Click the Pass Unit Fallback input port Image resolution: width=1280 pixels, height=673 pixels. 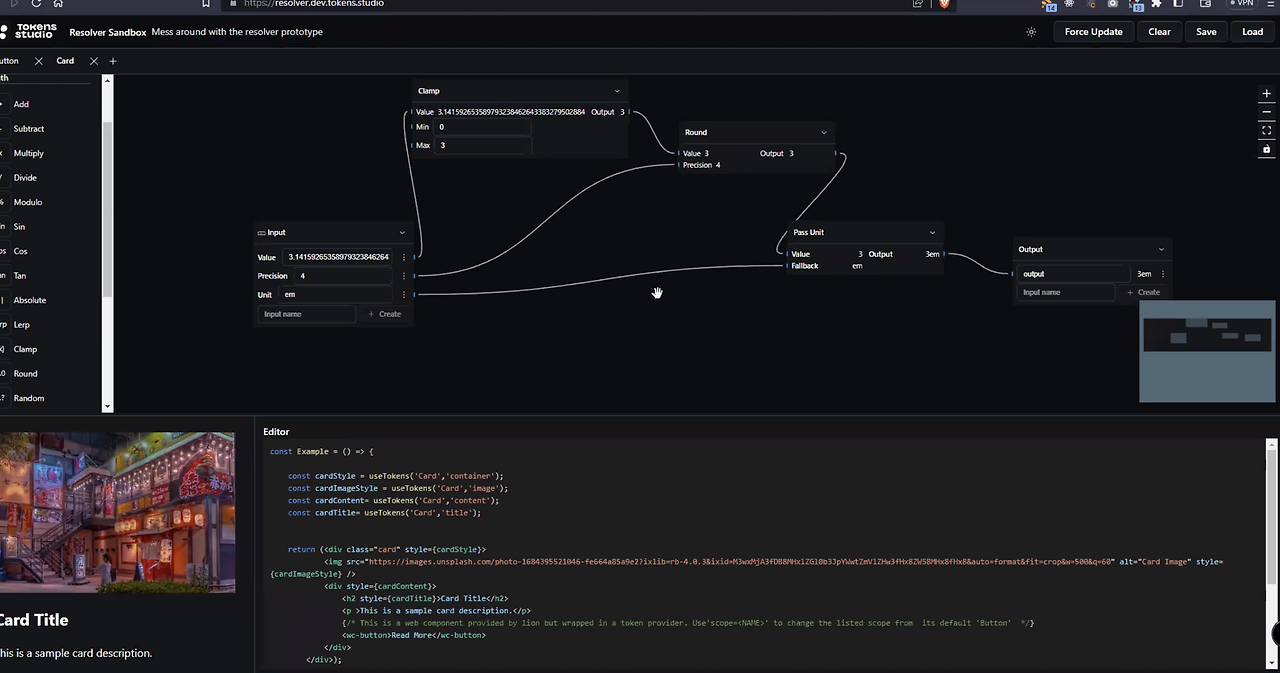pyautogui.click(x=787, y=266)
